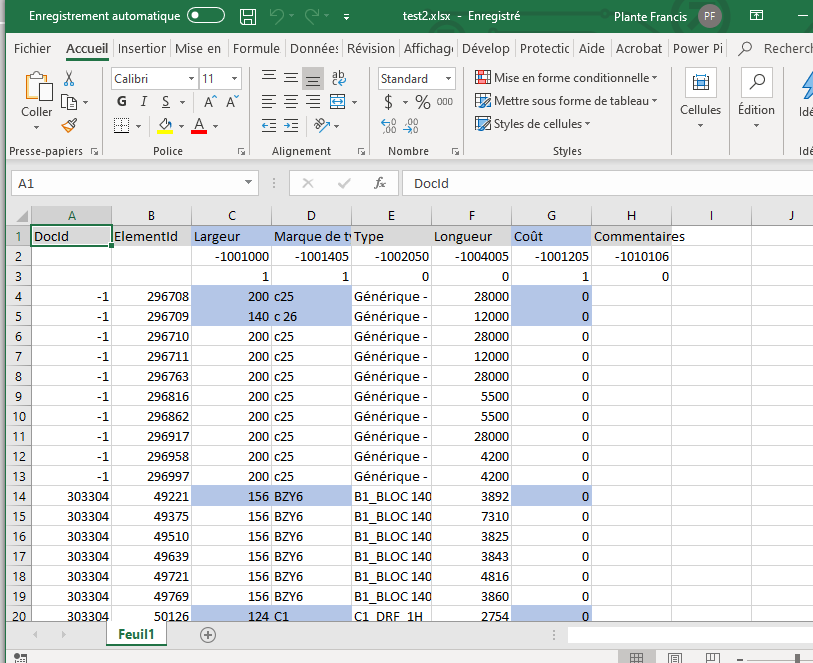813x663 pixels.
Task: Add a new sheet with plus icon
Action: 208,634
